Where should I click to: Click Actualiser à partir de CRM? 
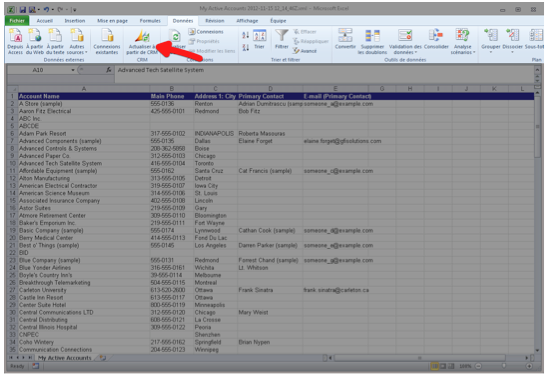[142, 42]
